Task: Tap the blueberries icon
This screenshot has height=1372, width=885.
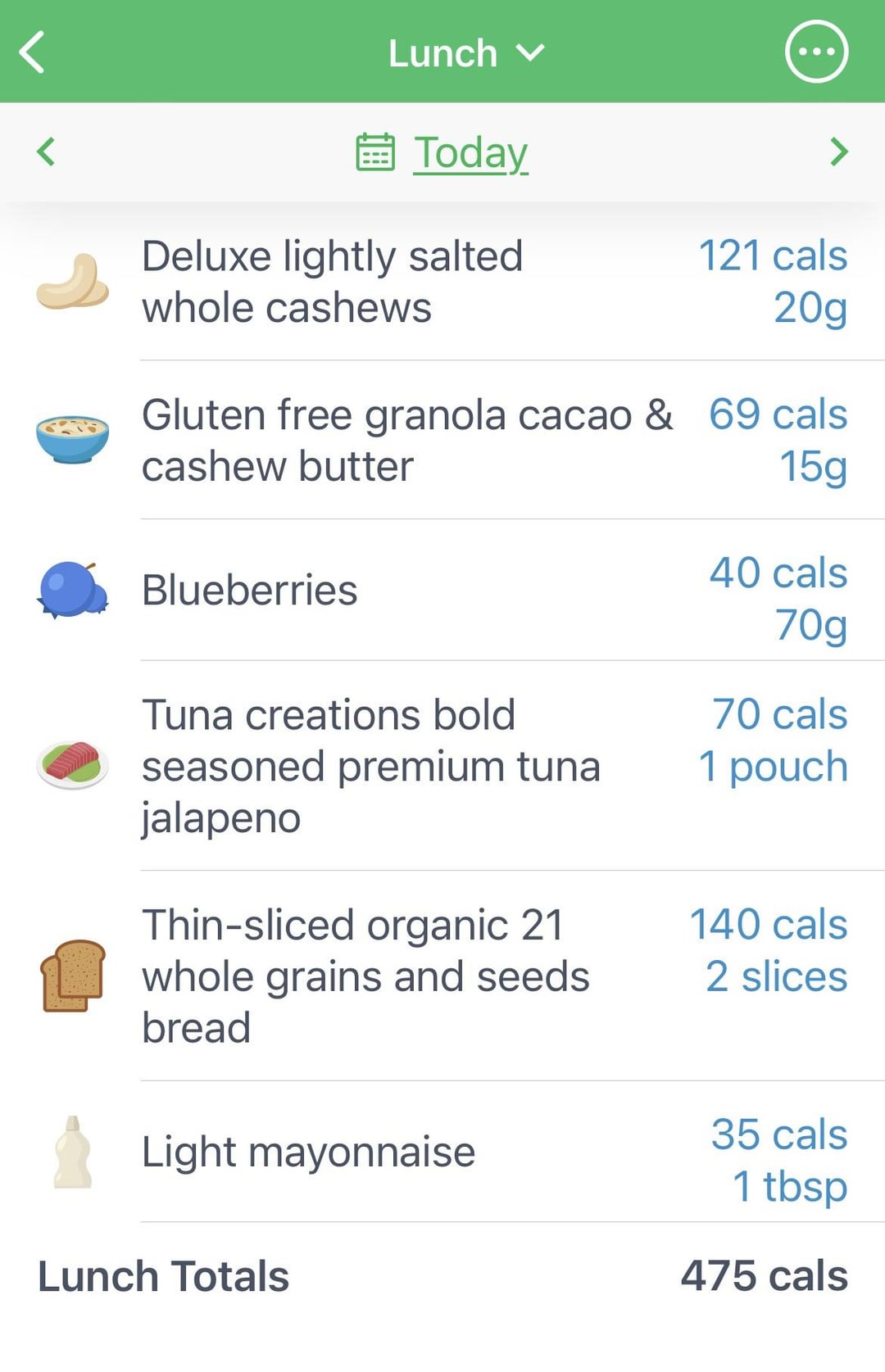Action: (72, 590)
